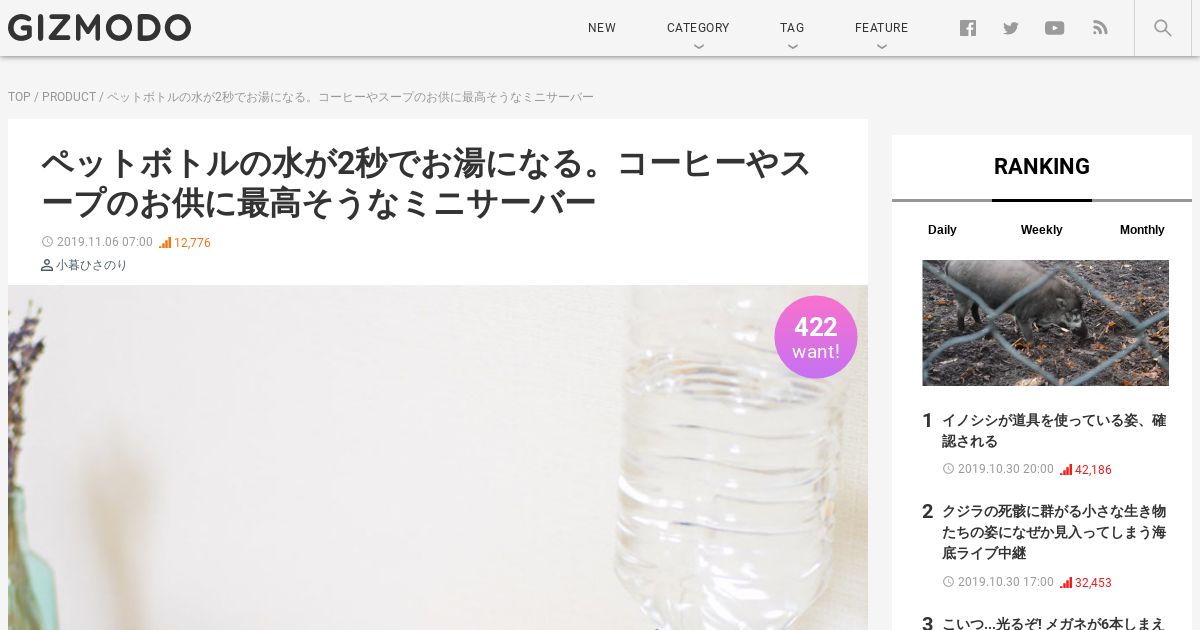Image resolution: width=1200 pixels, height=630 pixels.
Task: Open search with magnifier icon
Action: pos(1162,28)
